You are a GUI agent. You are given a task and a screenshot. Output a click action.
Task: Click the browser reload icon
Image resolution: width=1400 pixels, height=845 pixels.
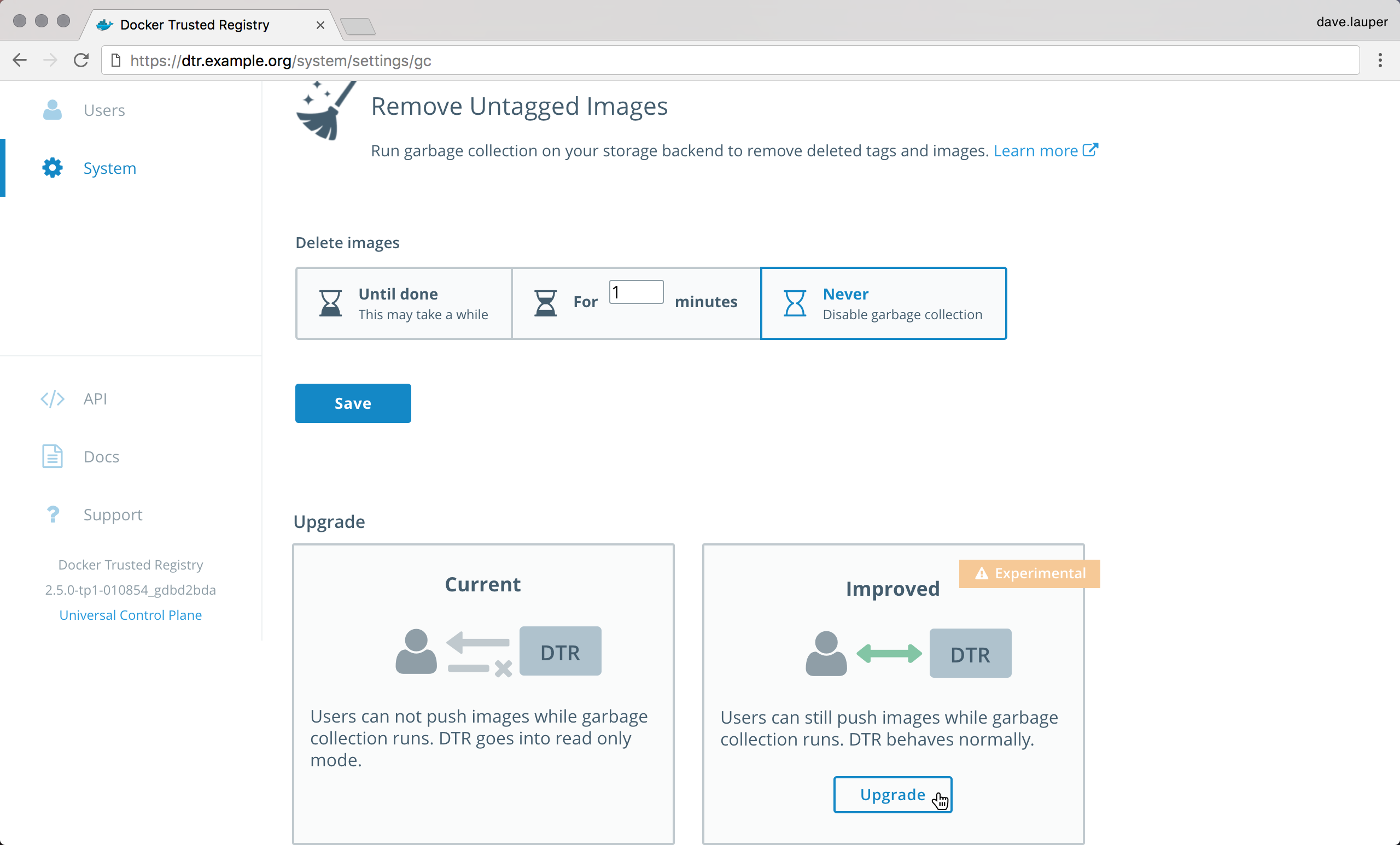tap(81, 60)
